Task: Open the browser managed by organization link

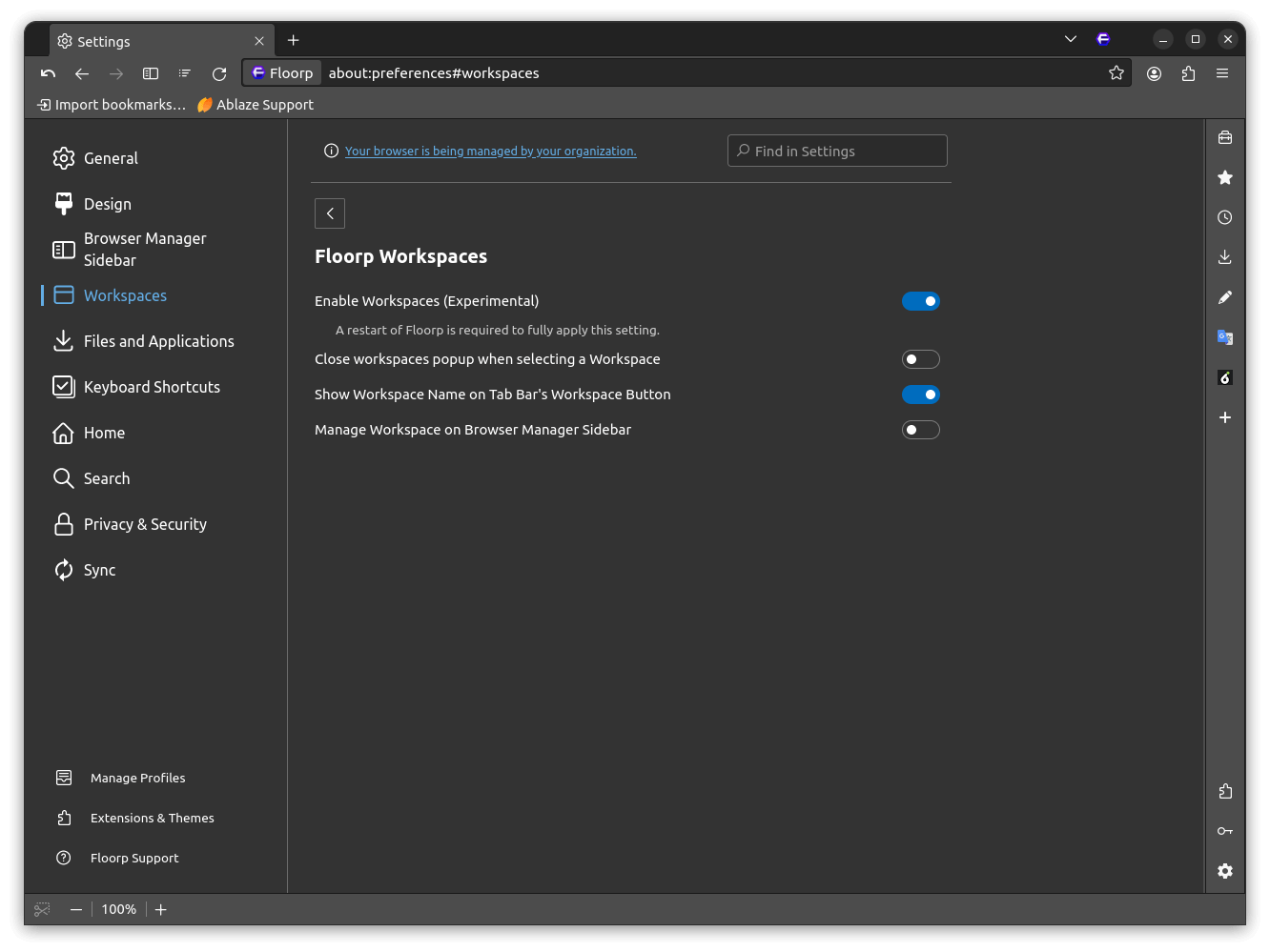Action: tap(490, 152)
